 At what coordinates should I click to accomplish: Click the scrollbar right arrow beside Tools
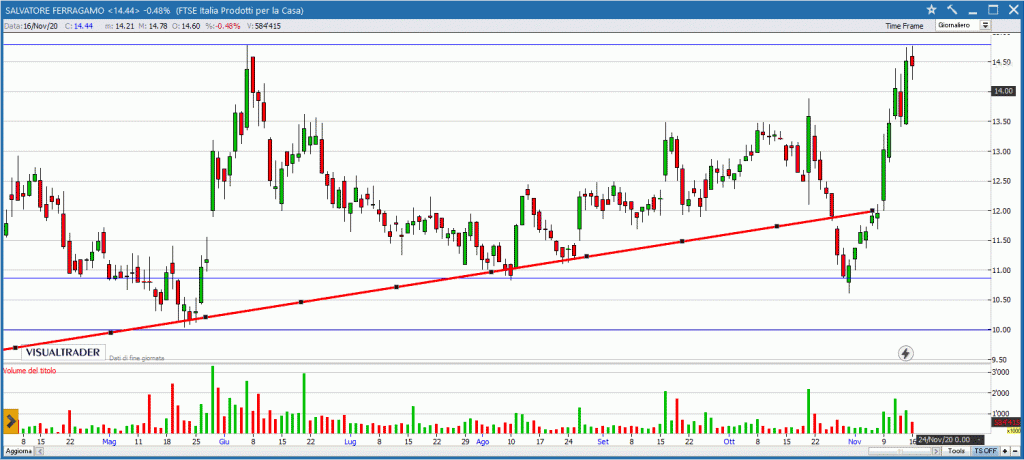[936, 451]
